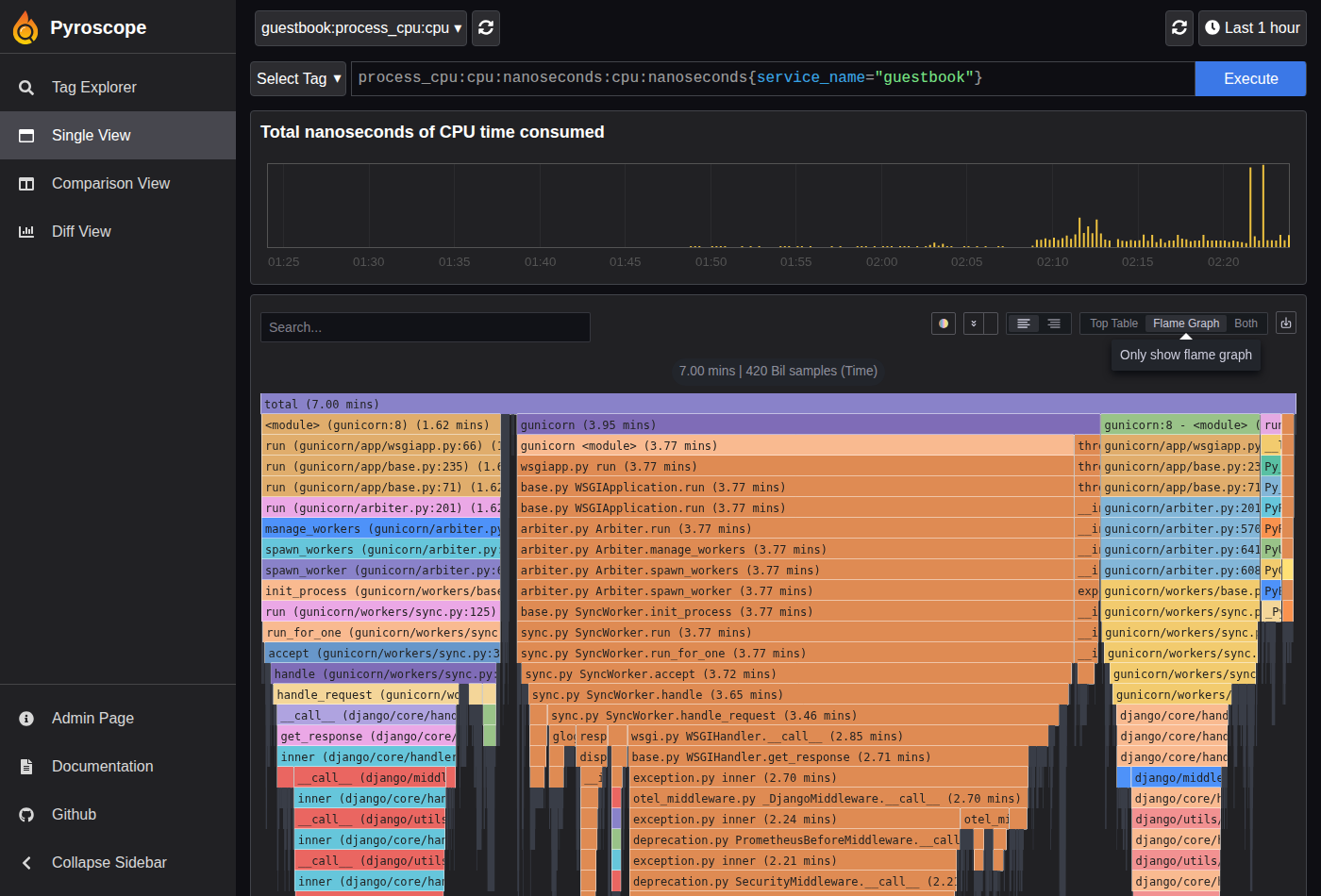Select the Flame Graph view mode
1321x896 pixels.
click(1186, 324)
